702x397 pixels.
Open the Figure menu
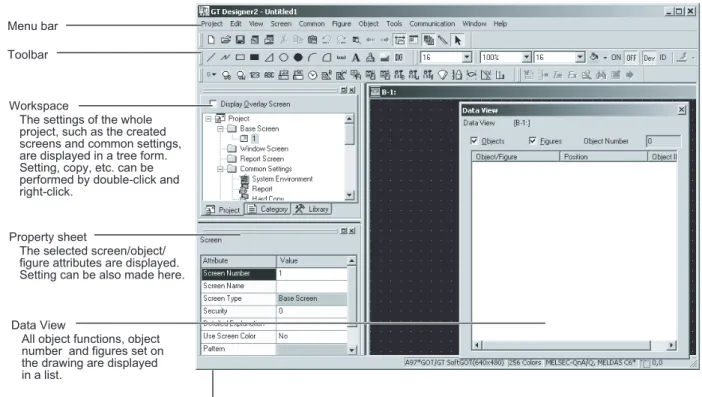tap(341, 24)
